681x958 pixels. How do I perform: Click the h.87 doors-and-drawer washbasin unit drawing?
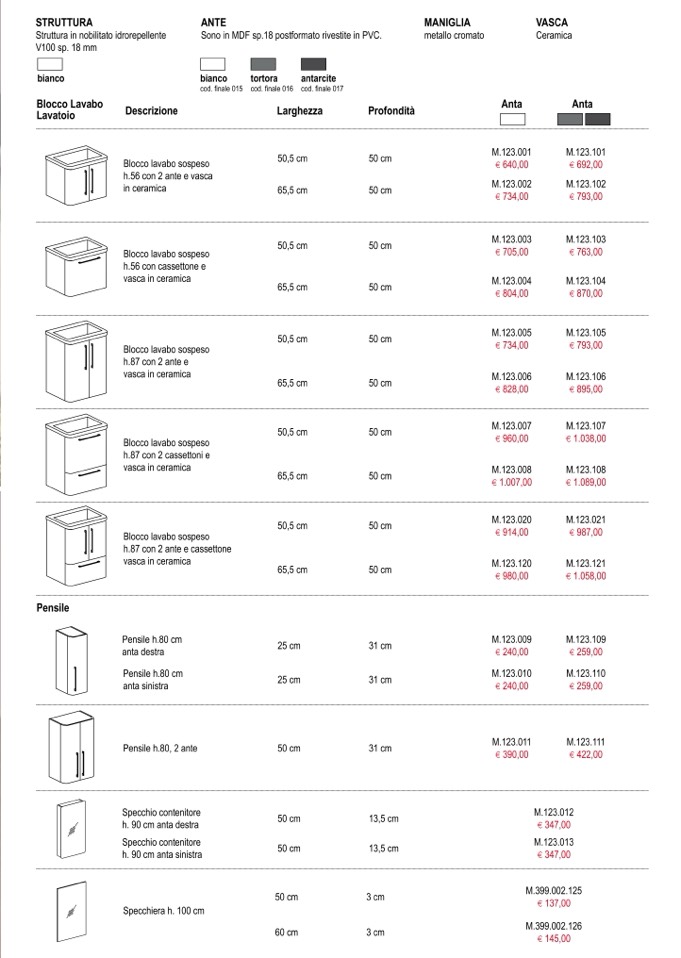click(x=76, y=547)
